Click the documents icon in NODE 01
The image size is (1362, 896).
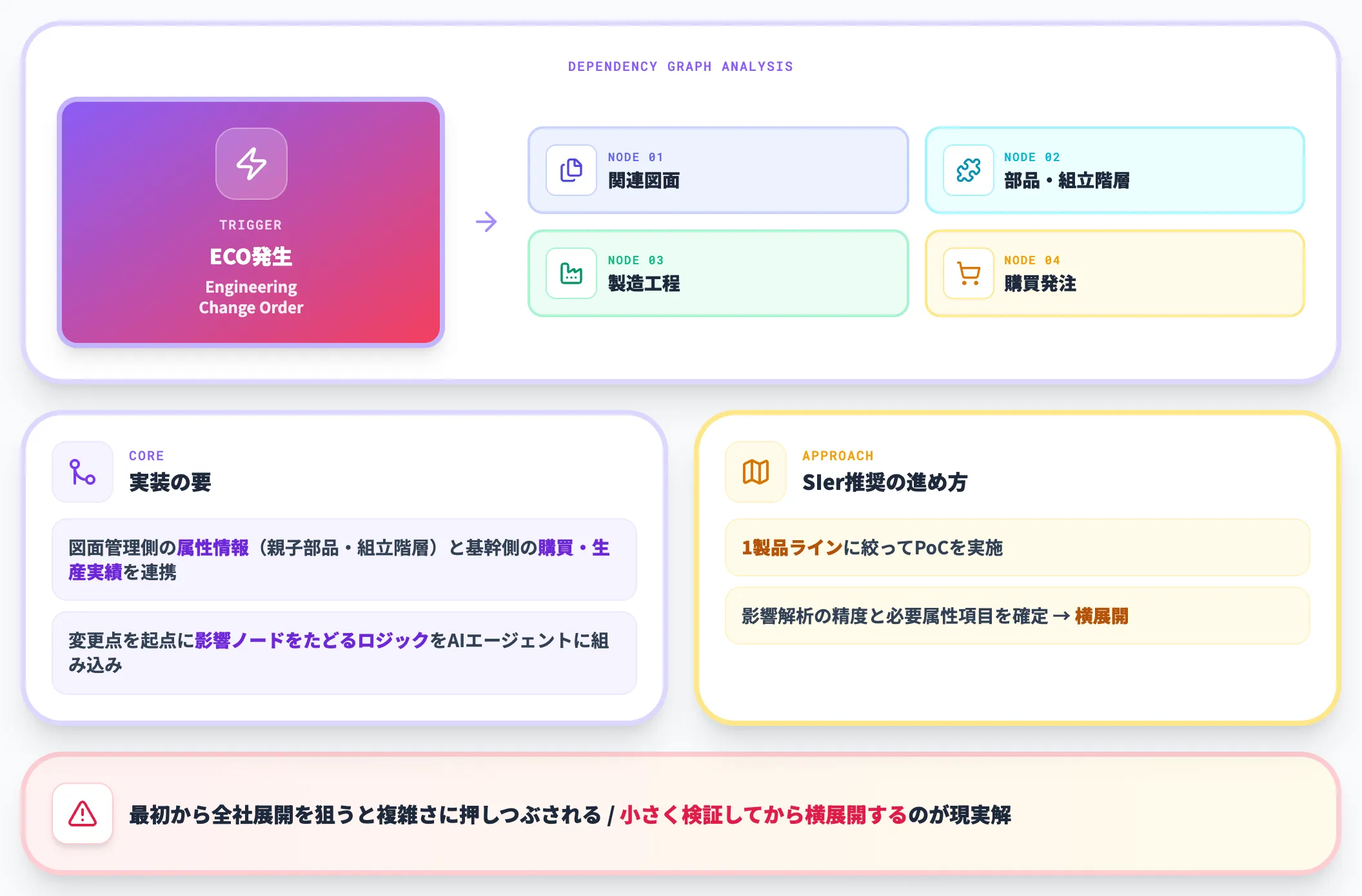[x=571, y=170]
